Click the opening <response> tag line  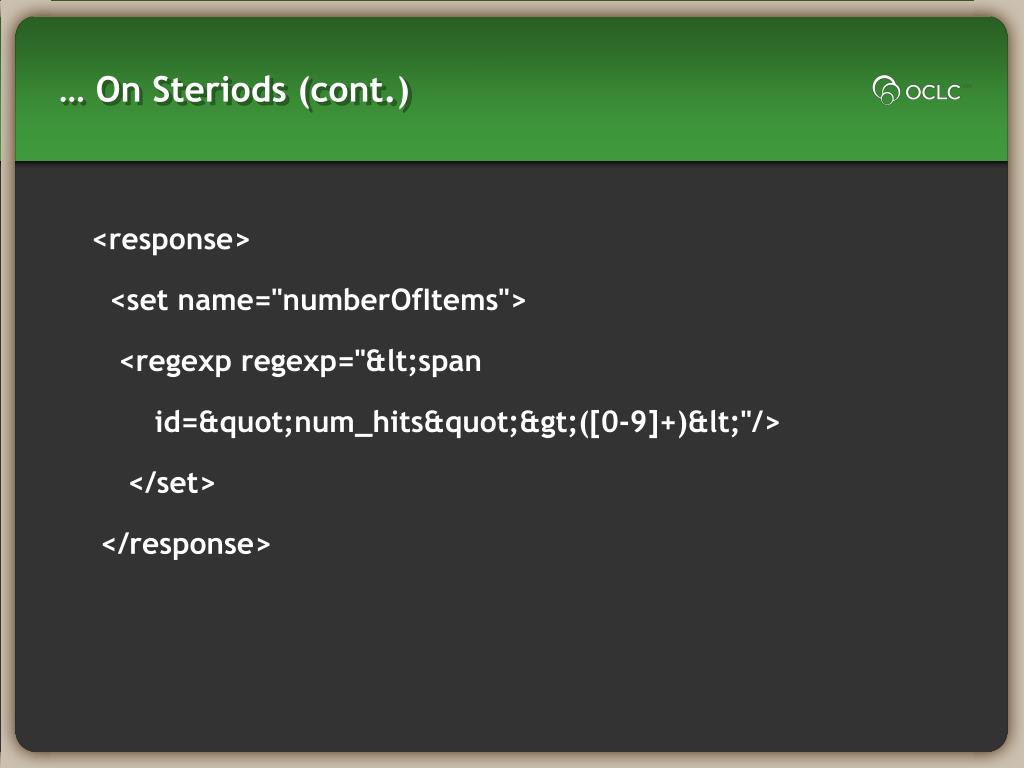click(171, 240)
